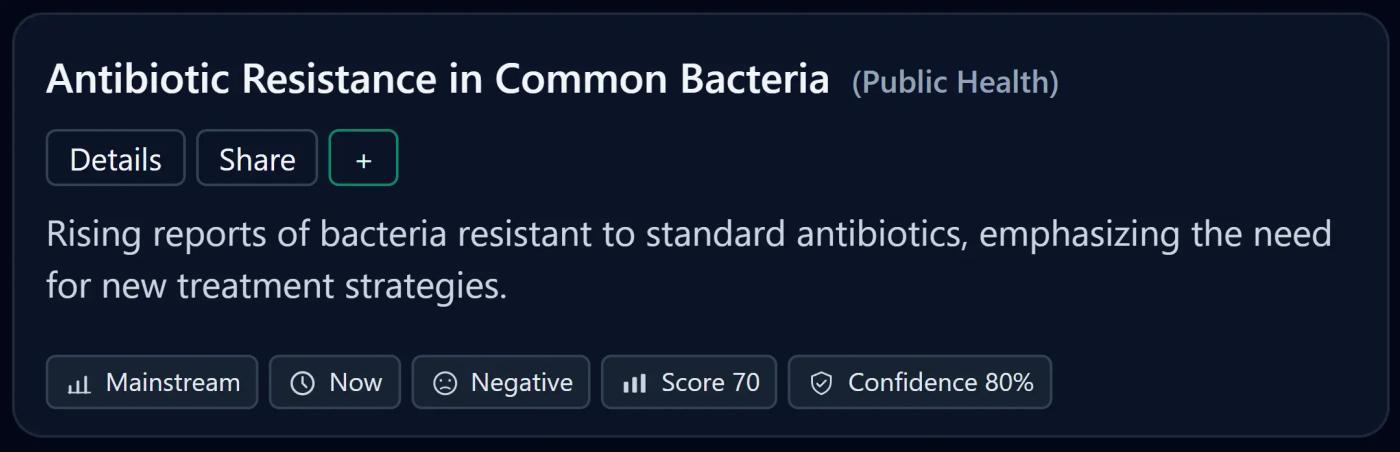Click the bars icon beside Score 70
Screen dimensions: 1400x452
coord(635,383)
